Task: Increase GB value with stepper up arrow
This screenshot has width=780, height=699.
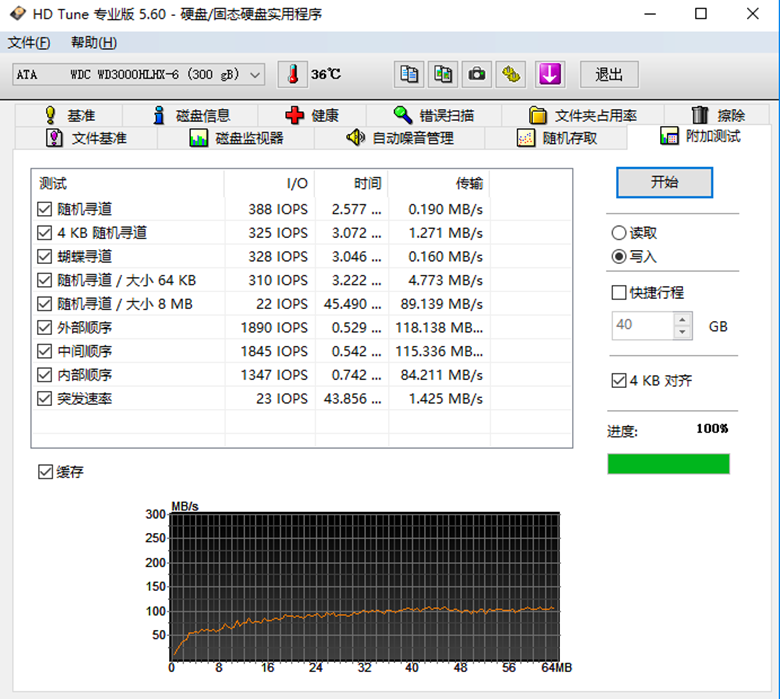Action: [x=682, y=319]
